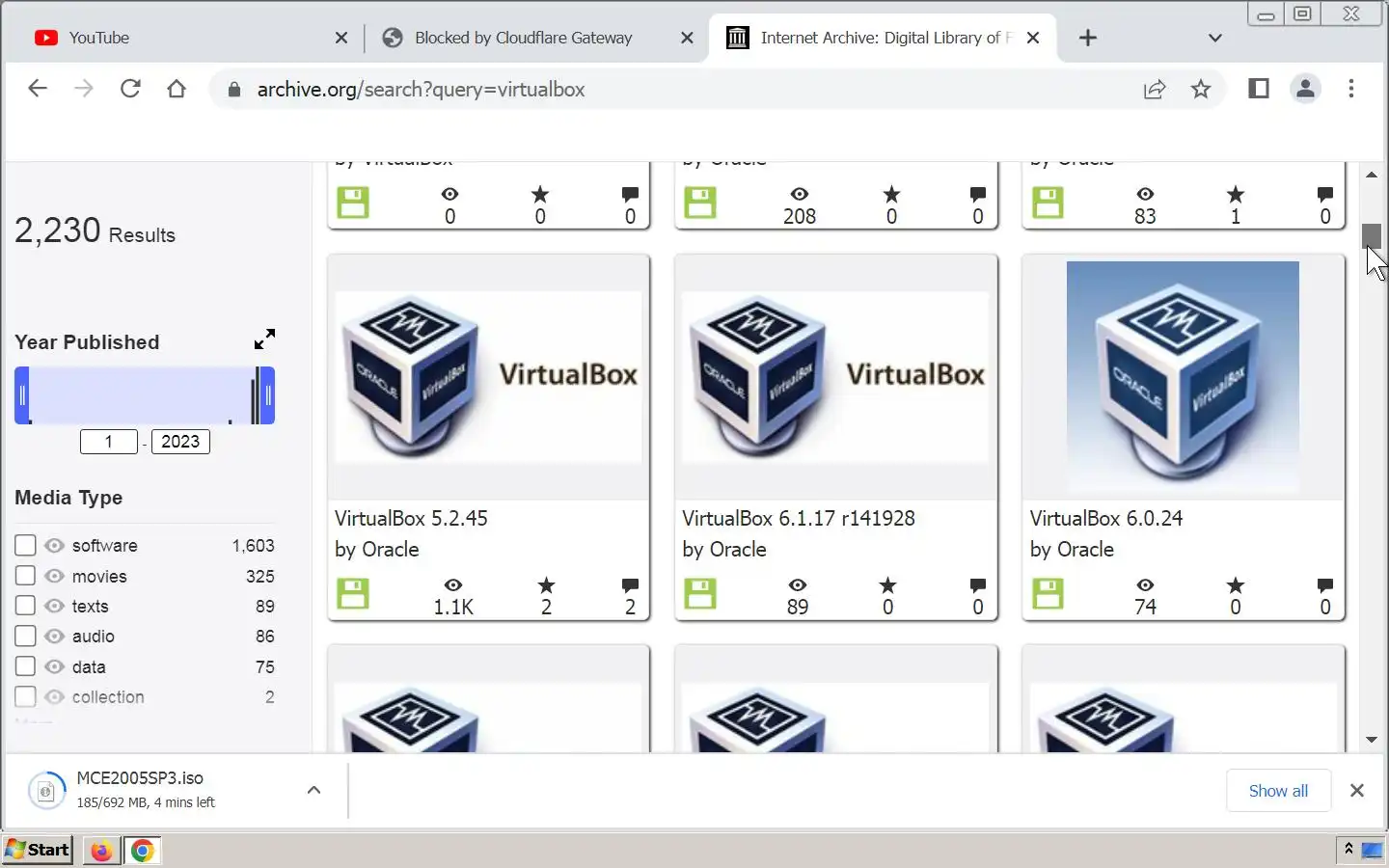The width and height of the screenshot is (1389, 868).
Task: Show hidden system tray icons
Action: (x=1348, y=850)
